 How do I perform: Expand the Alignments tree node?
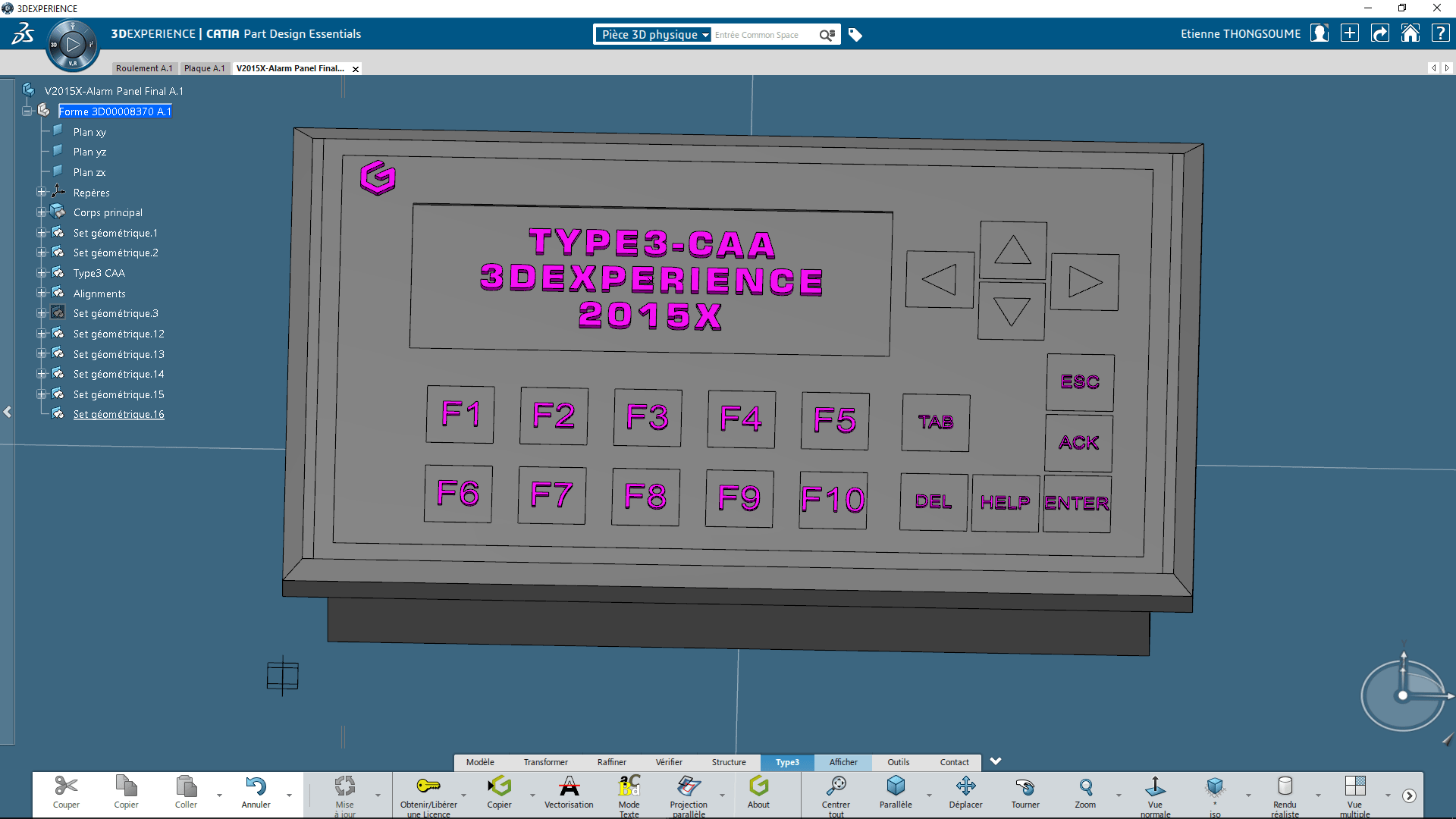pyautogui.click(x=42, y=293)
